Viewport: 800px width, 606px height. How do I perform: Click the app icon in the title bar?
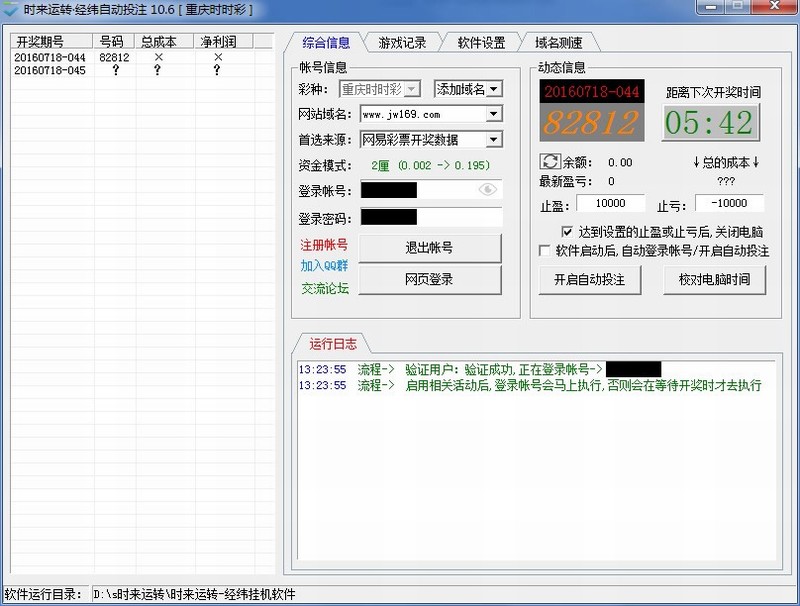11,9
